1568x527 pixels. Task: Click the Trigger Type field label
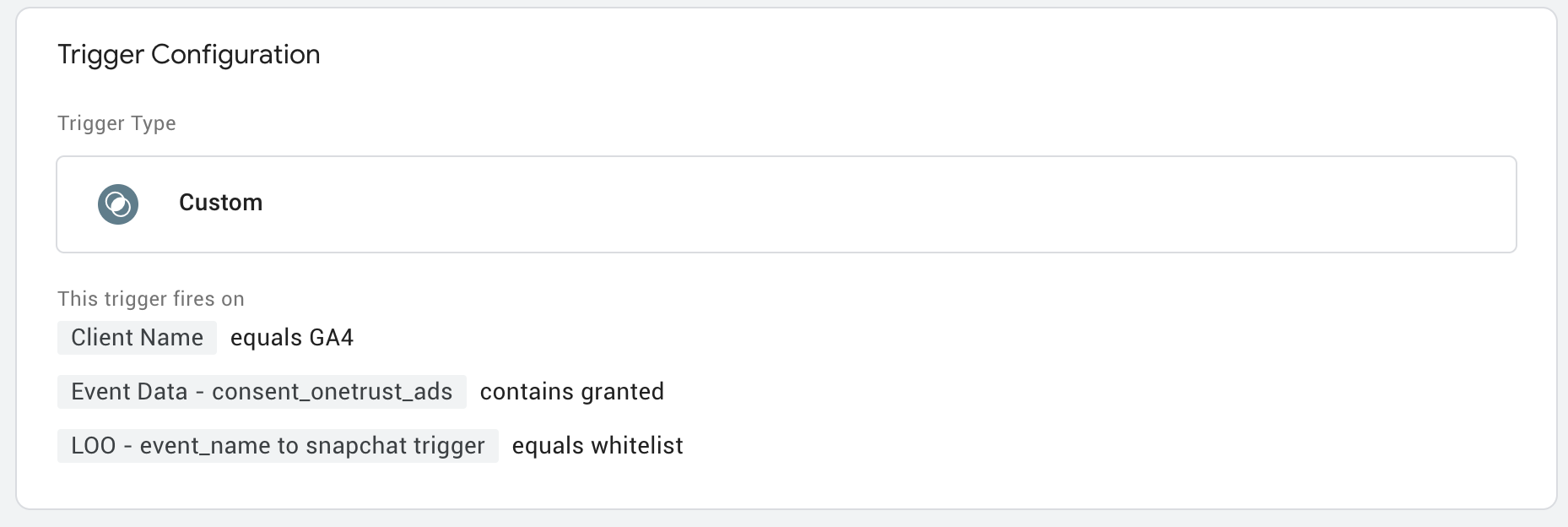pyautogui.click(x=116, y=123)
